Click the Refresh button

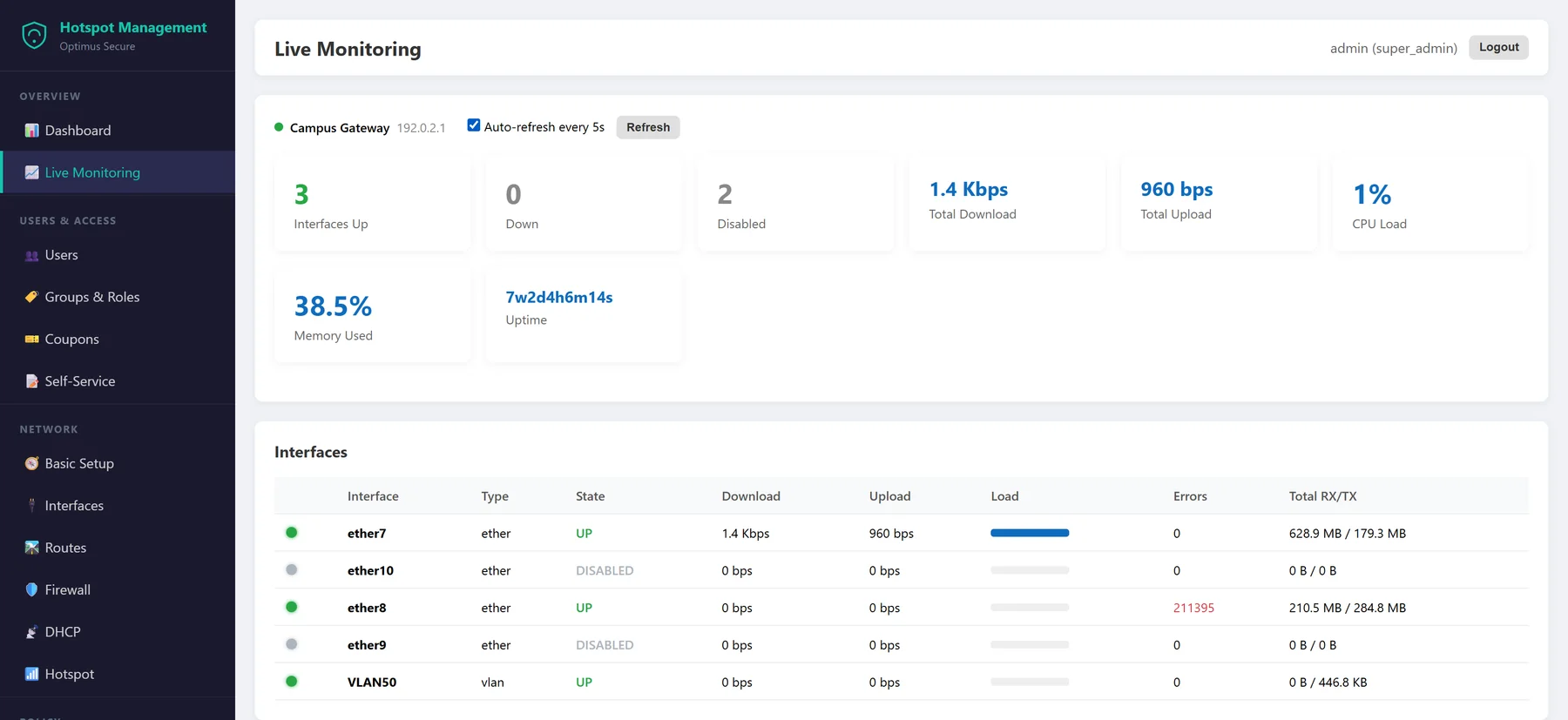648,127
